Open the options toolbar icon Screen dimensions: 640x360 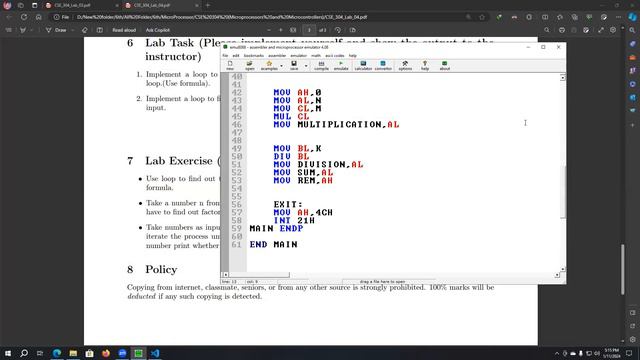point(405,65)
